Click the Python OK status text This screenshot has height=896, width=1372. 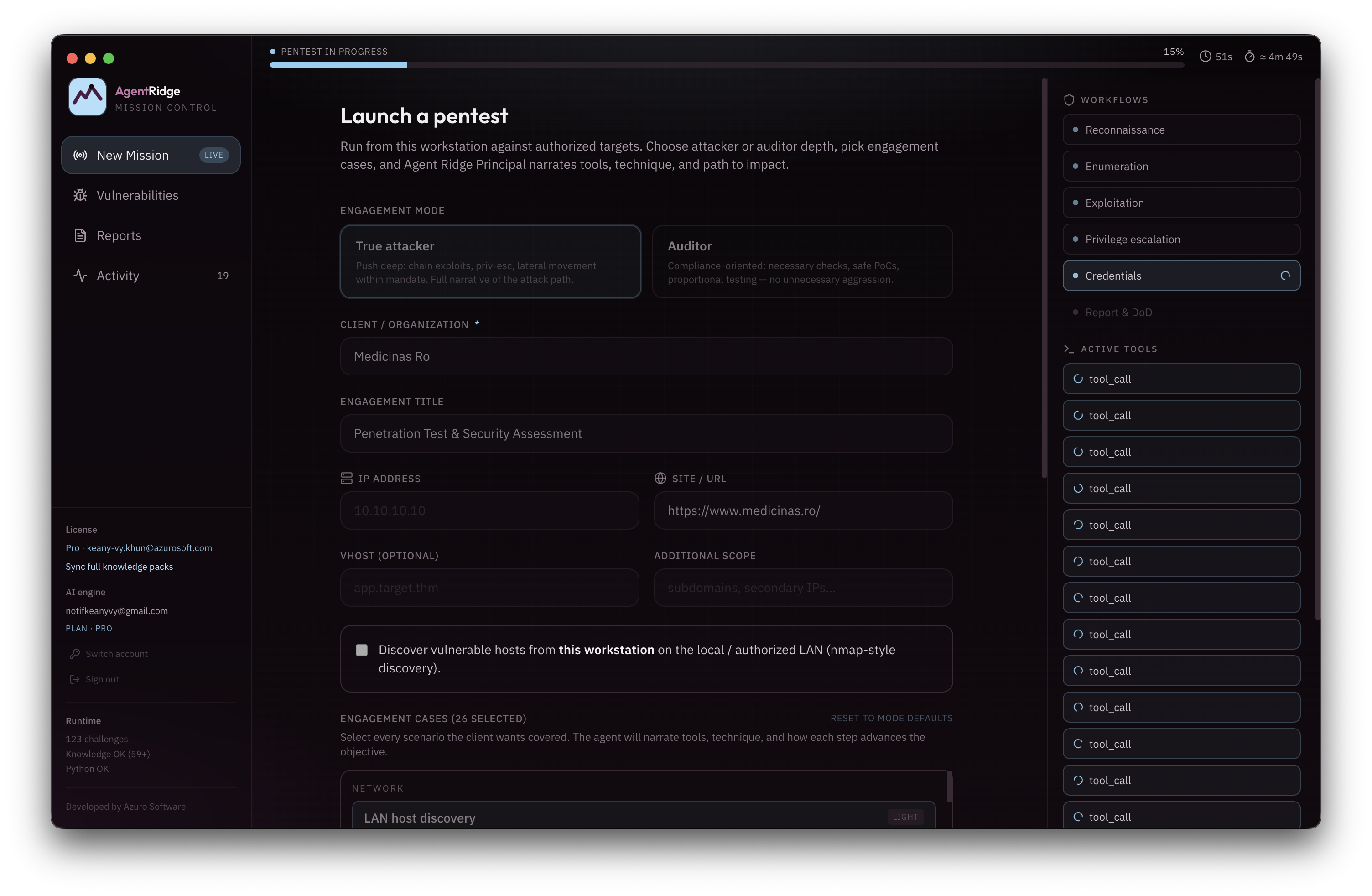coord(87,769)
